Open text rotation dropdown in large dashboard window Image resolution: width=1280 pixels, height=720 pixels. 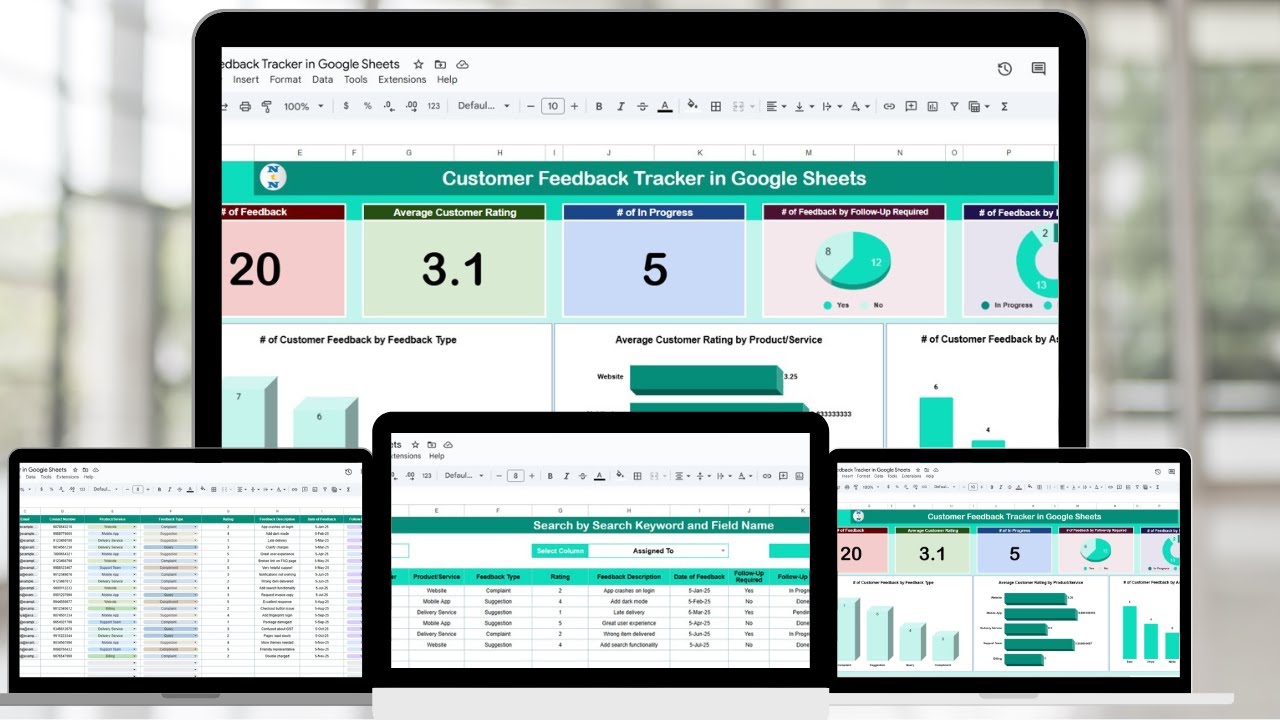859,106
